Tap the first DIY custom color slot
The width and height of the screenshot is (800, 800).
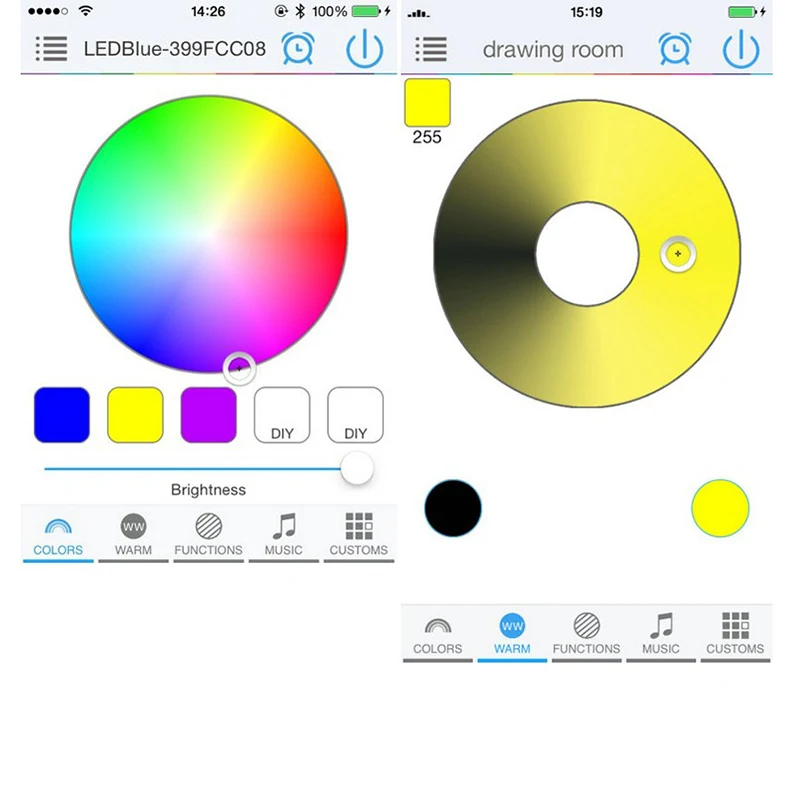(282, 415)
